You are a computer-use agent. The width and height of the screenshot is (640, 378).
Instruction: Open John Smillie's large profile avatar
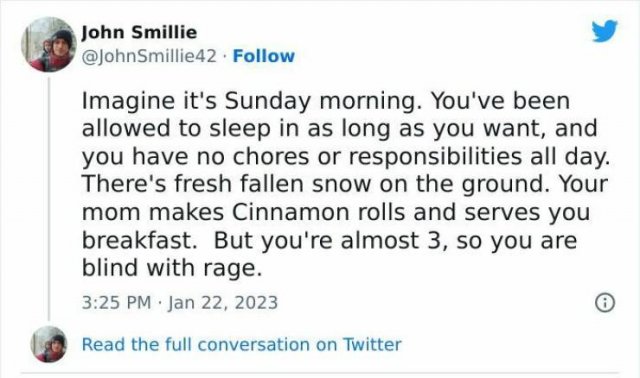[x=49, y=44]
